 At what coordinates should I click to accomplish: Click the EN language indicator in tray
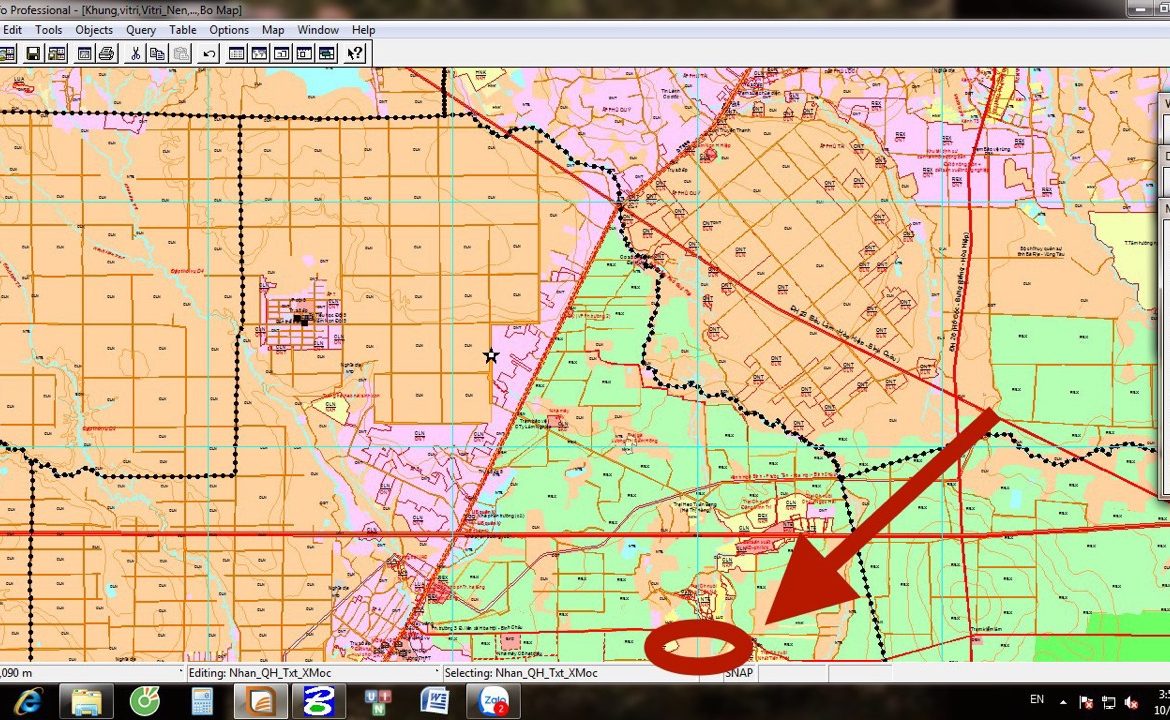1036,699
